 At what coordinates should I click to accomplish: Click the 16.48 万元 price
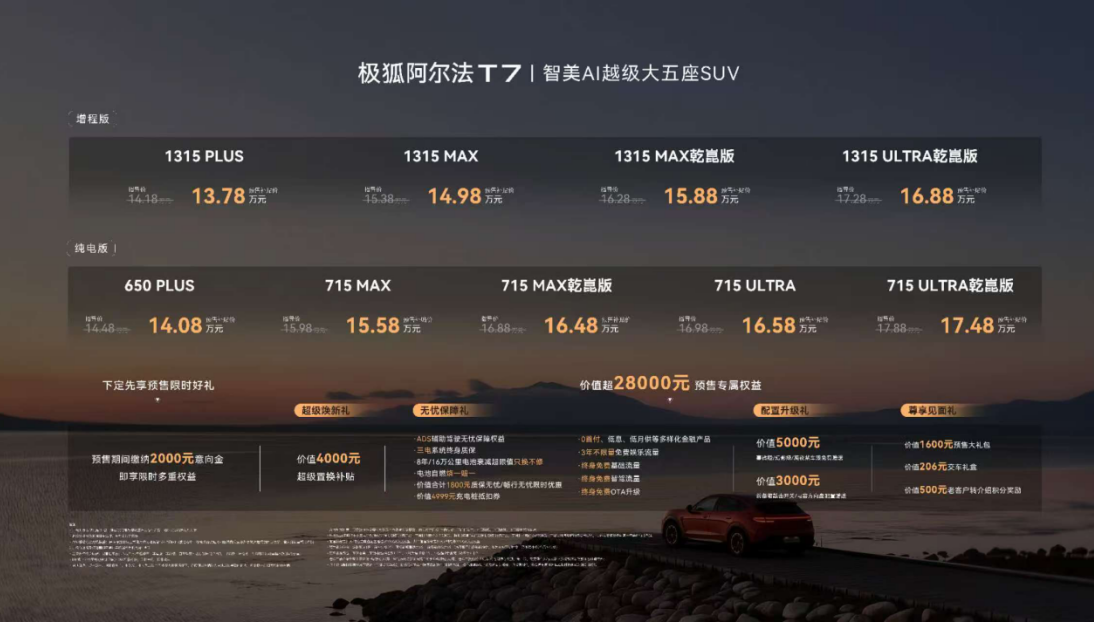581,325
